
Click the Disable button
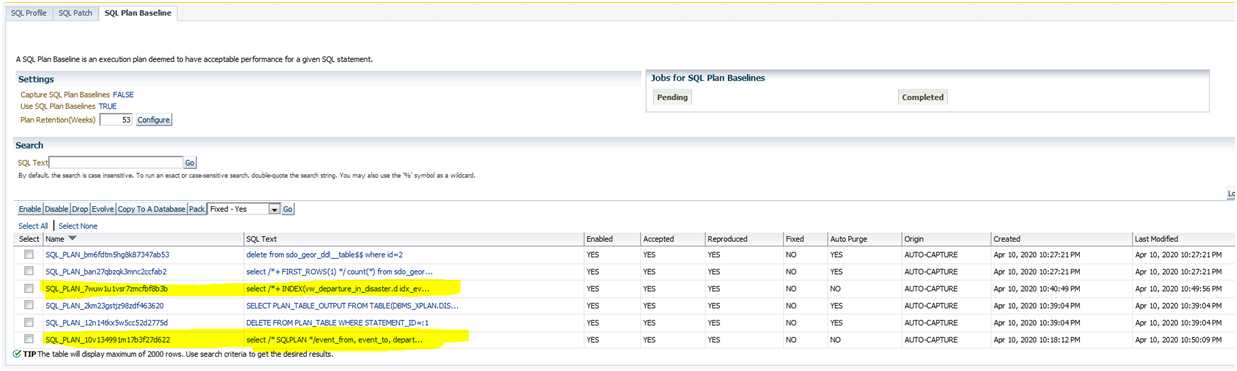pos(57,209)
